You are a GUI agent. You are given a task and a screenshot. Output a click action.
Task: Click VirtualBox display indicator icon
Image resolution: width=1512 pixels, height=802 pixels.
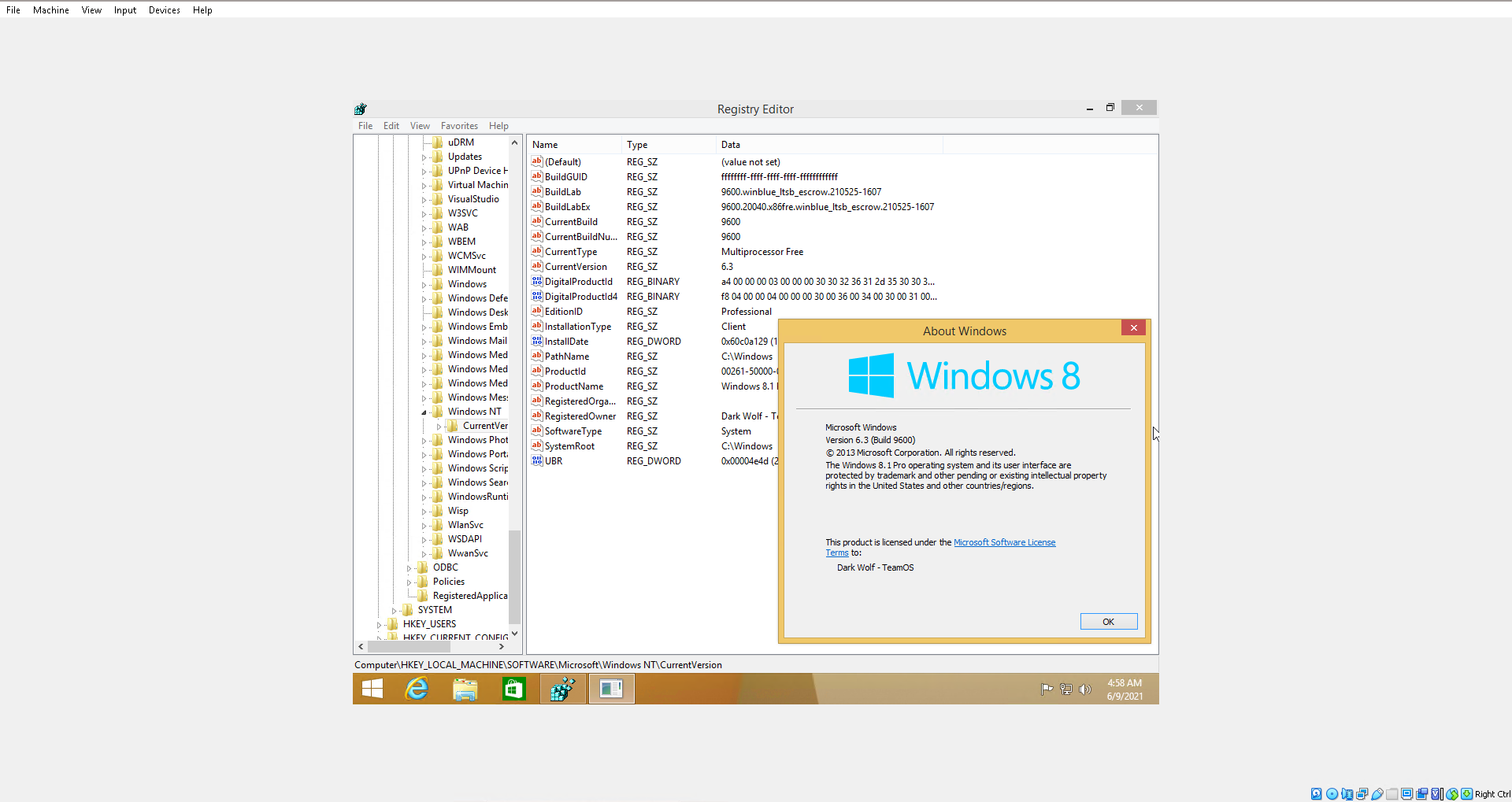pyautogui.click(x=1407, y=794)
